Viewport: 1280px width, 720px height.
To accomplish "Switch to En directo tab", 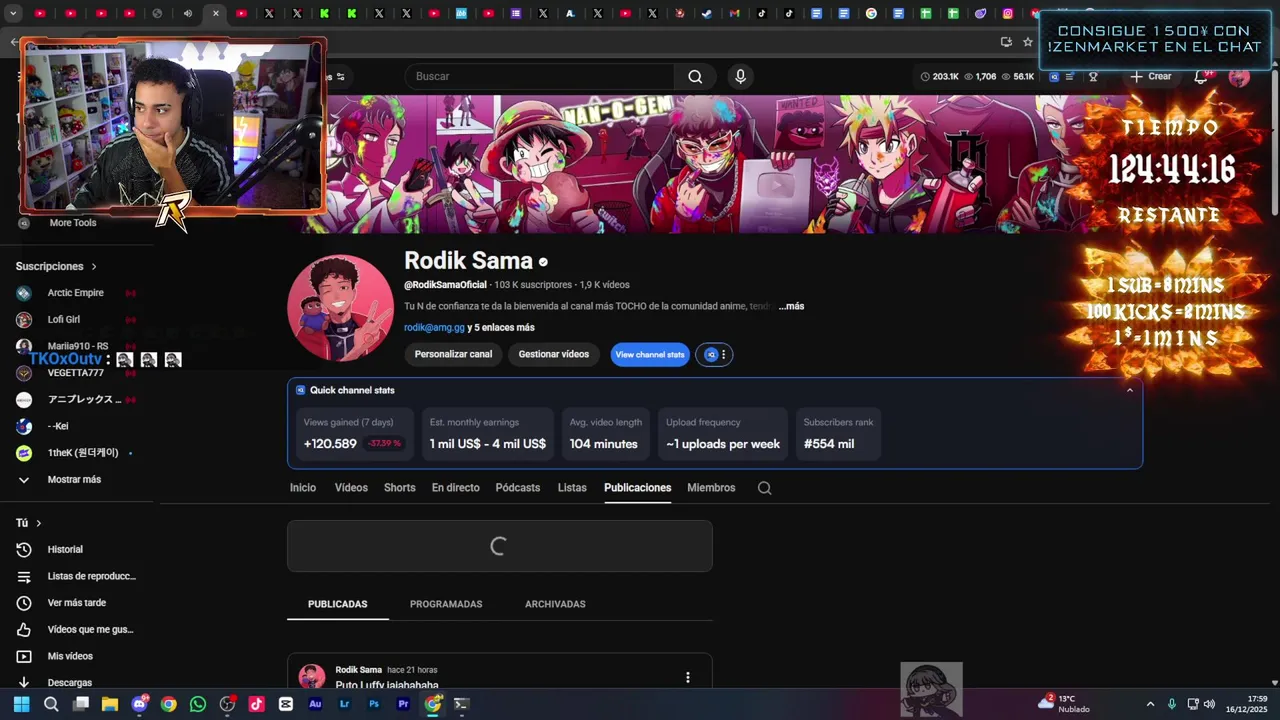I will point(455,488).
